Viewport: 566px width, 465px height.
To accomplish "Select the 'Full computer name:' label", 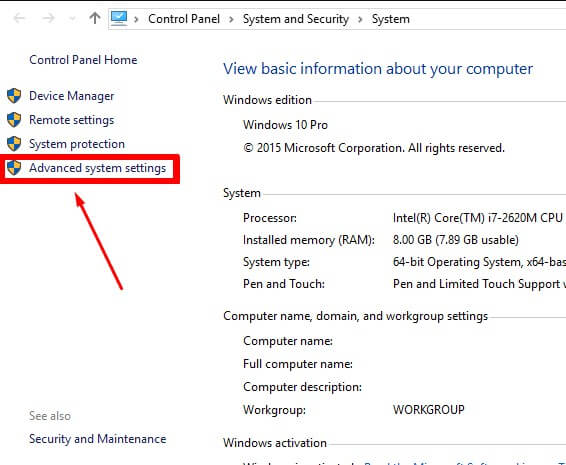I will click(298, 364).
